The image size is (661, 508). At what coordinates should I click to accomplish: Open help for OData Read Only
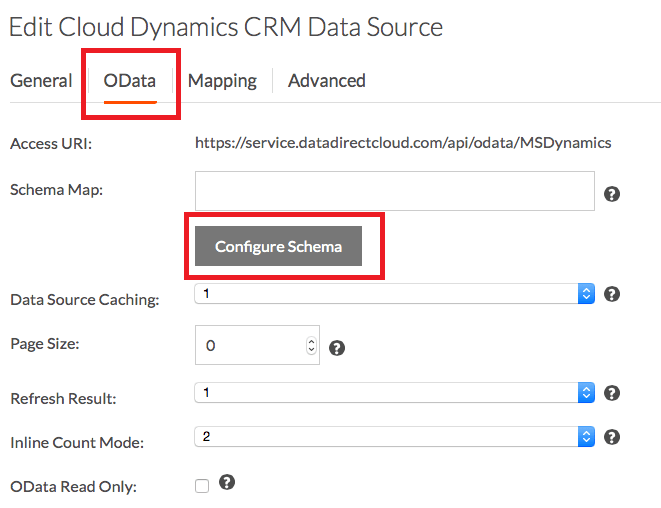[227, 483]
